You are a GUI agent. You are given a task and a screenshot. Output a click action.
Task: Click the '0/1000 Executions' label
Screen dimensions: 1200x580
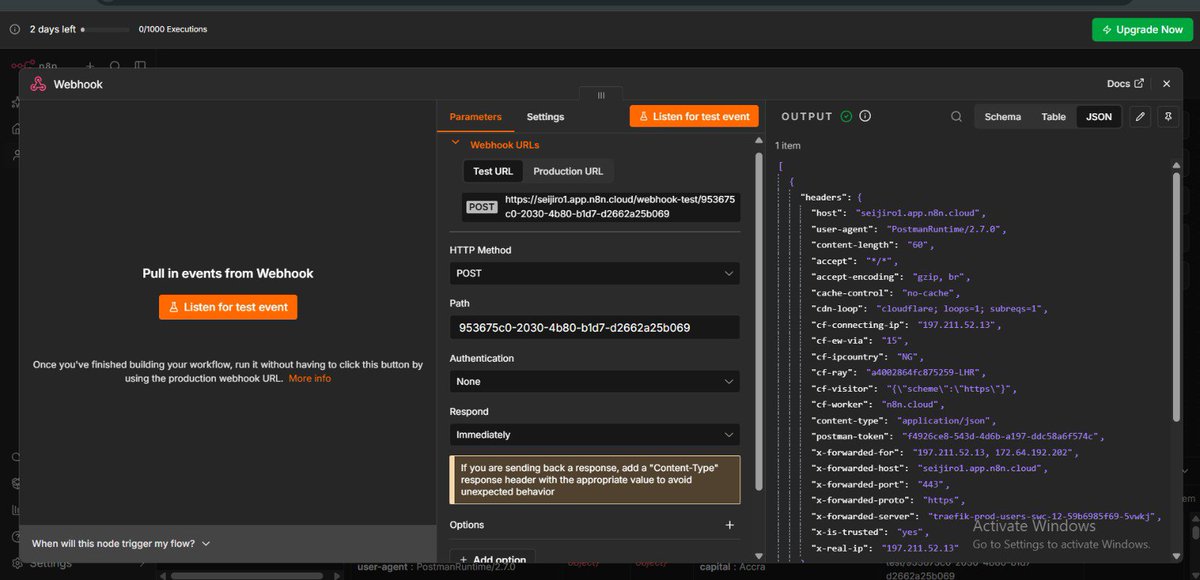(x=172, y=29)
